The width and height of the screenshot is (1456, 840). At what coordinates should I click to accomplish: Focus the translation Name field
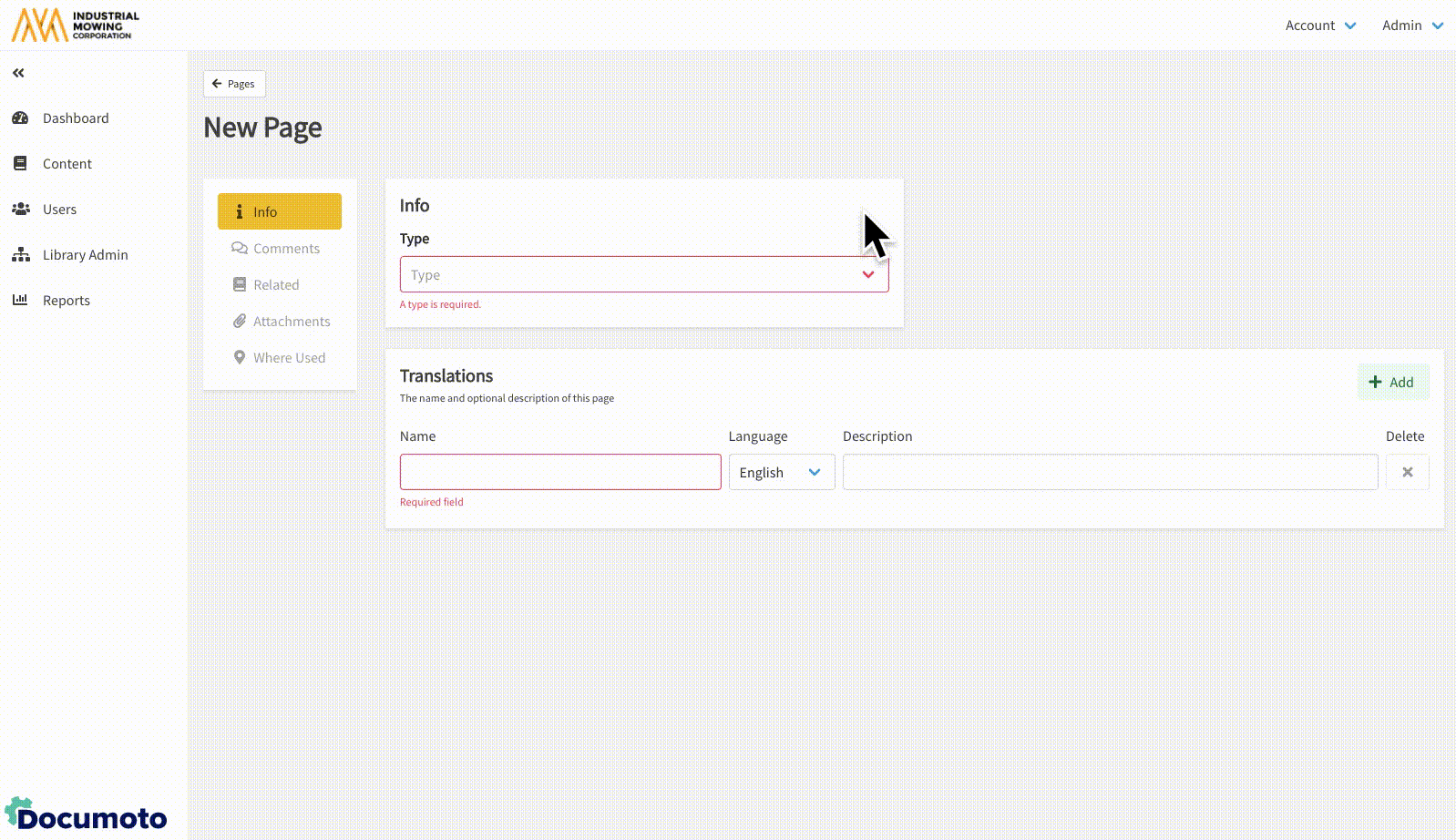(559, 472)
